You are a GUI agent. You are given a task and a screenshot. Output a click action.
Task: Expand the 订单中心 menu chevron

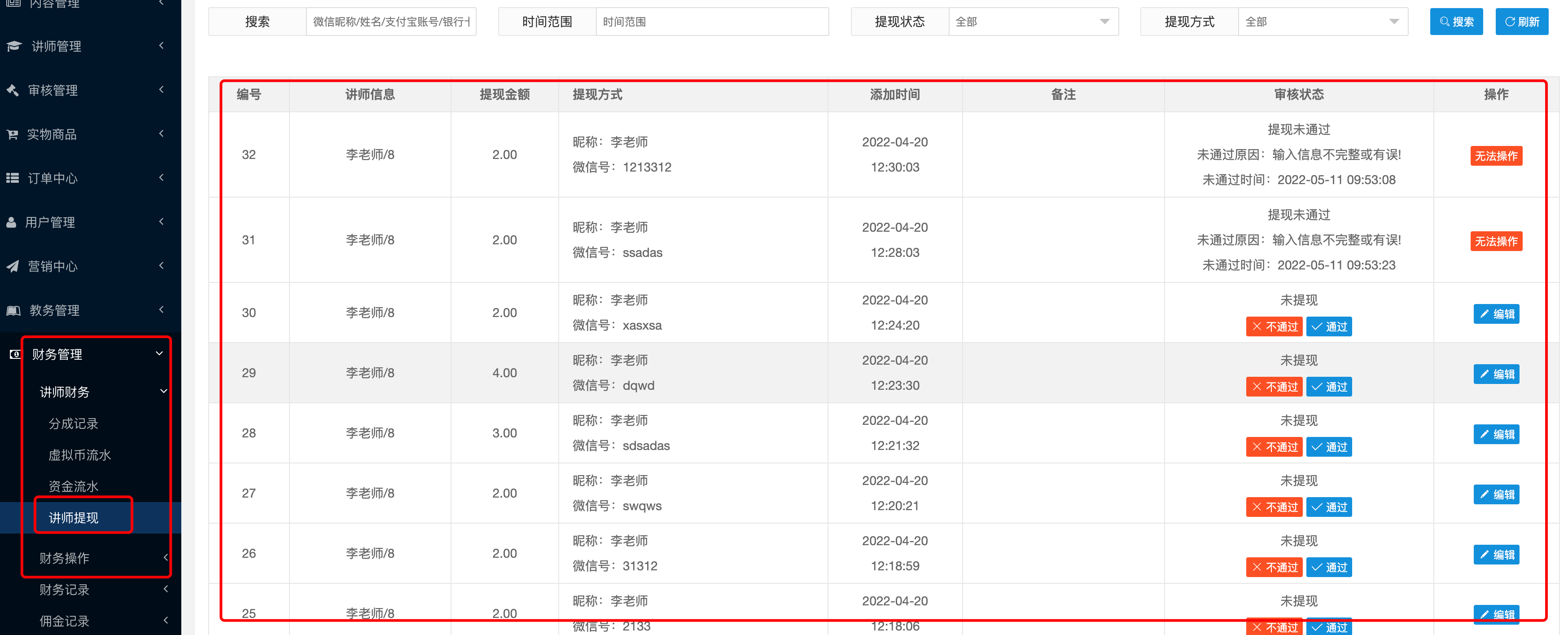pos(161,177)
